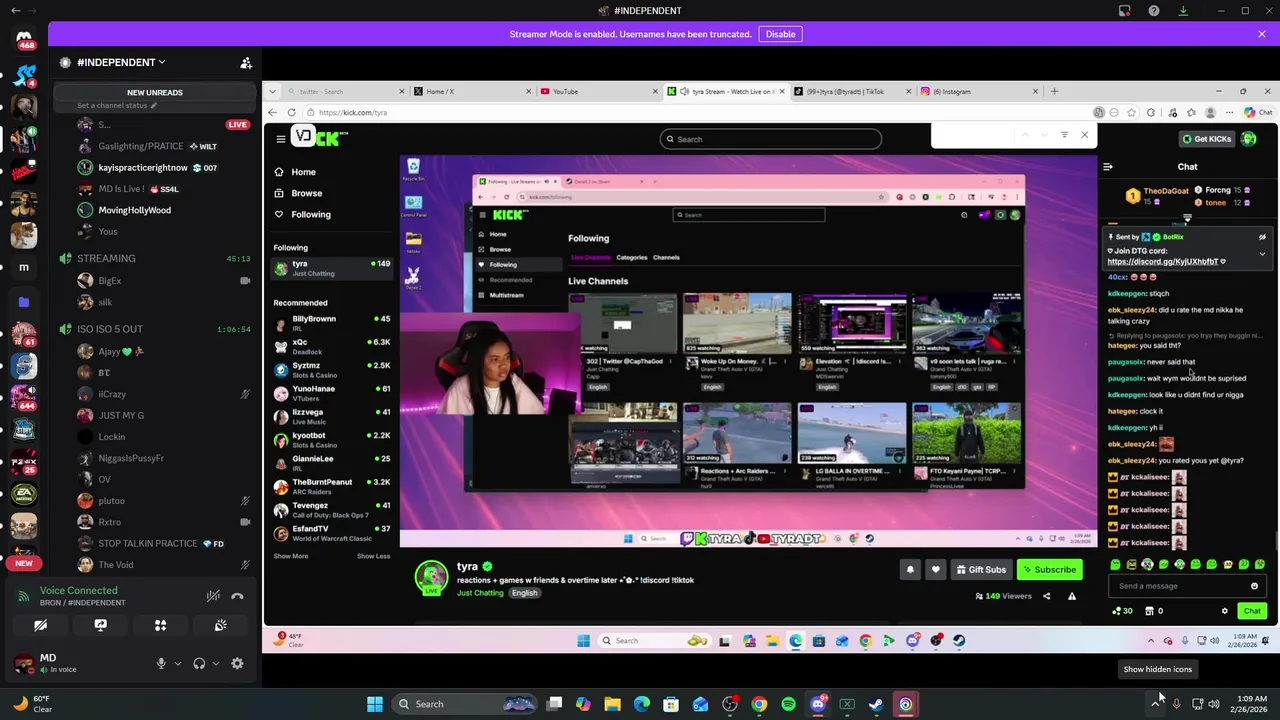This screenshot has height=720, width=1280.
Task: Click Subscribe on tyra's Kick stream
Action: (x=1048, y=570)
